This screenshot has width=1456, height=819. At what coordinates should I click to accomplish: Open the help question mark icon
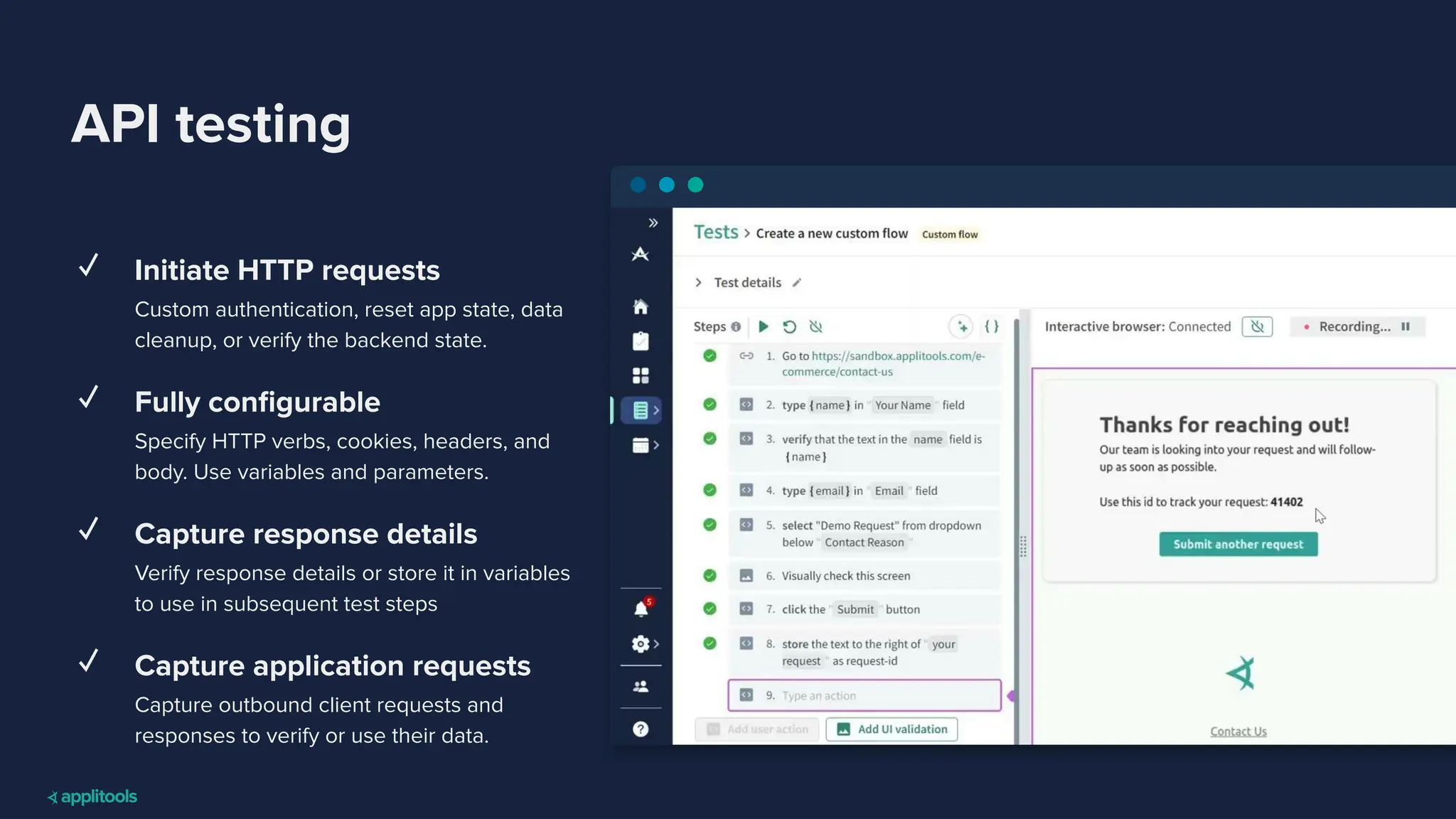(x=641, y=729)
